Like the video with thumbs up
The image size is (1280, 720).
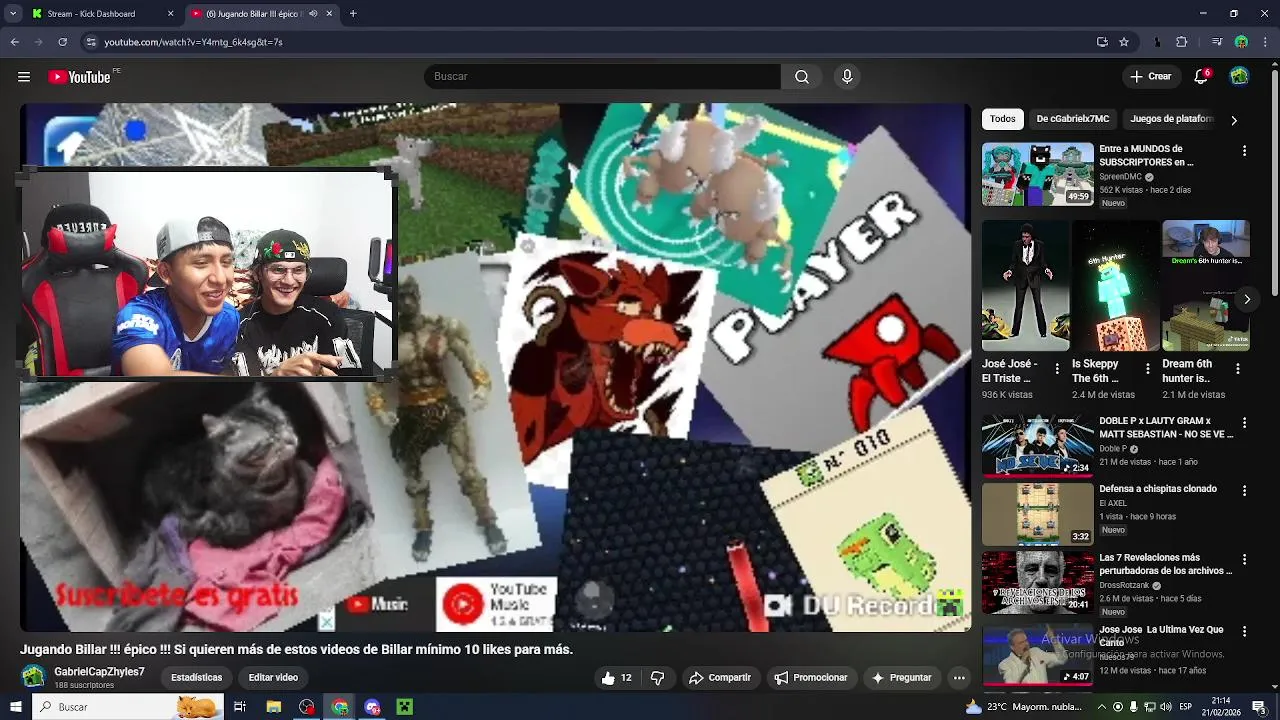click(x=616, y=678)
